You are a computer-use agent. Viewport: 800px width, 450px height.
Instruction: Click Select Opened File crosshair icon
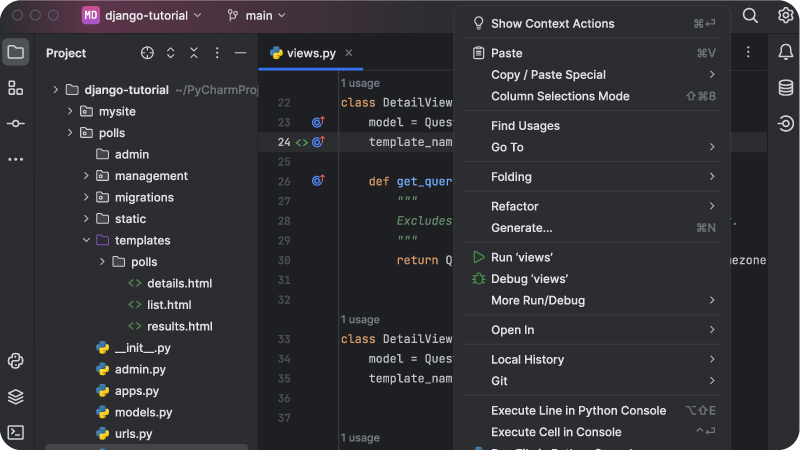[147, 53]
